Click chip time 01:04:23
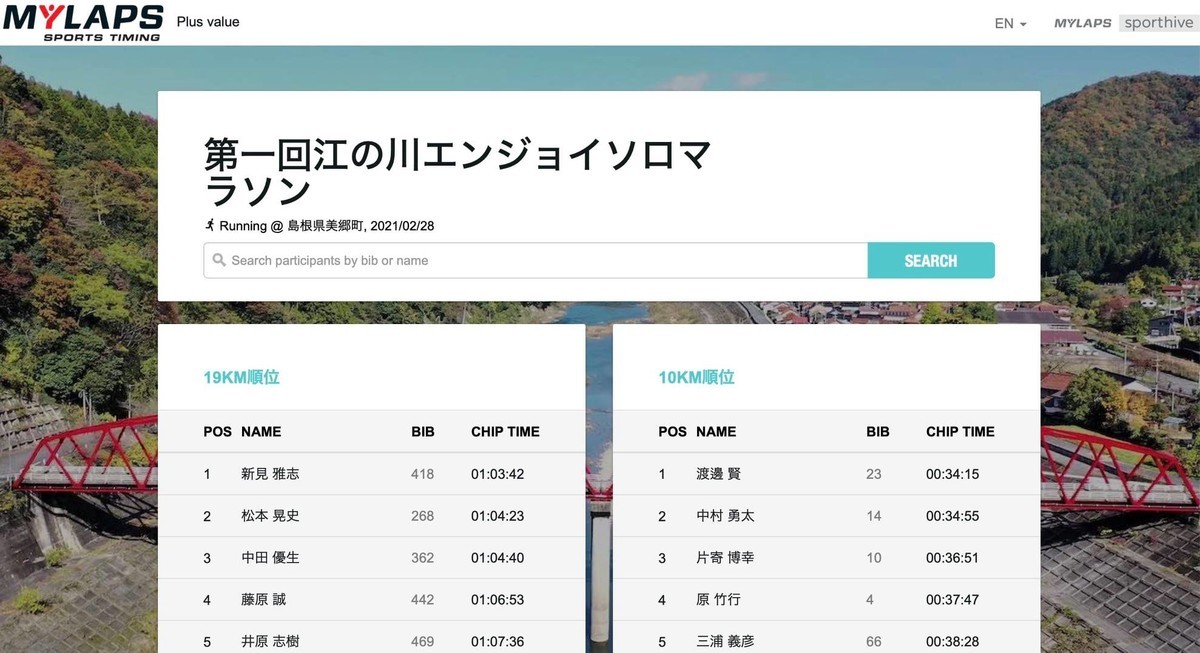Screen dimensions: 1200x653 pyautogui.click(x=498, y=516)
